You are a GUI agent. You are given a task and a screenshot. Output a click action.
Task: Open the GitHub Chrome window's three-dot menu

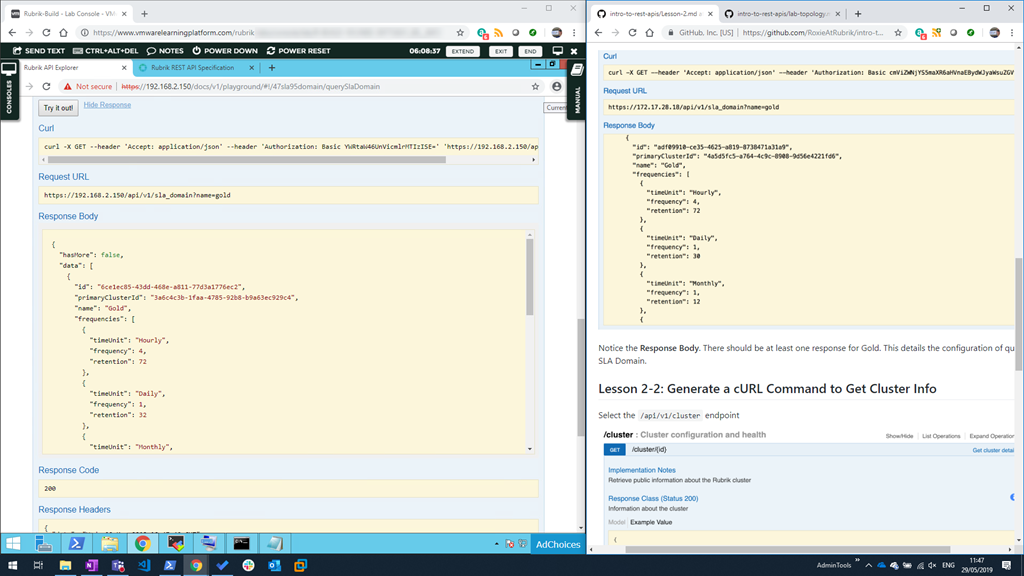pos(1012,33)
